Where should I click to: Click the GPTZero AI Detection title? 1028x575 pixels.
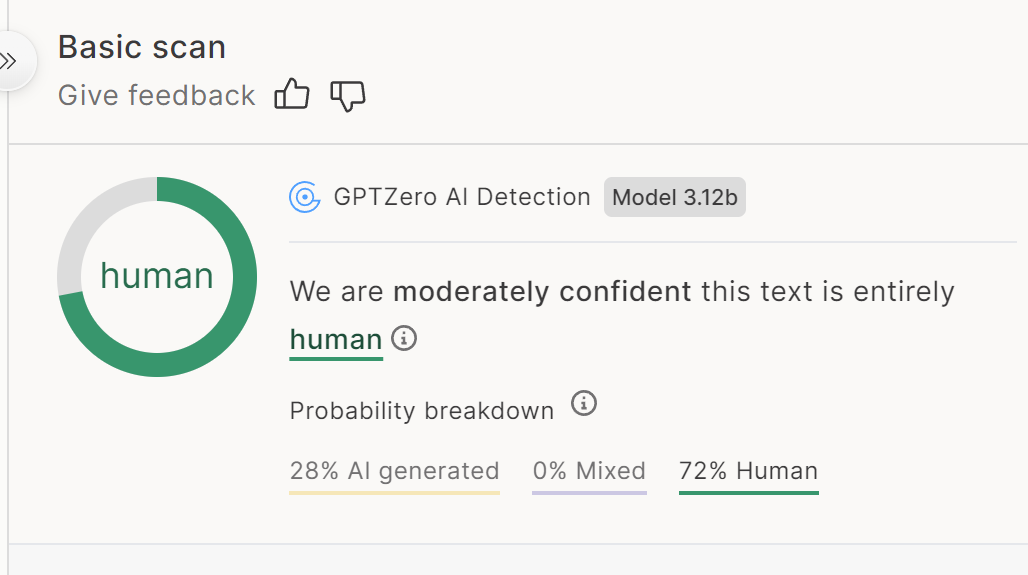[x=462, y=197]
